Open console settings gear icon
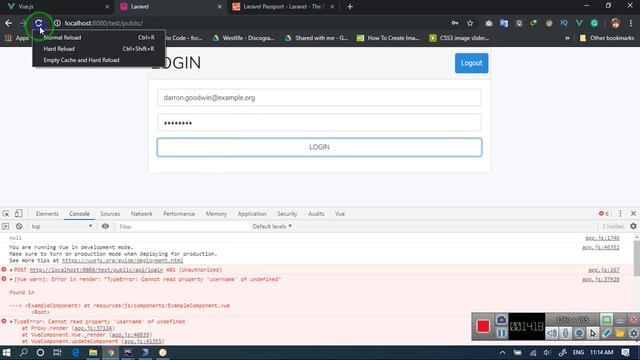640x360 pixels. pos(633,226)
